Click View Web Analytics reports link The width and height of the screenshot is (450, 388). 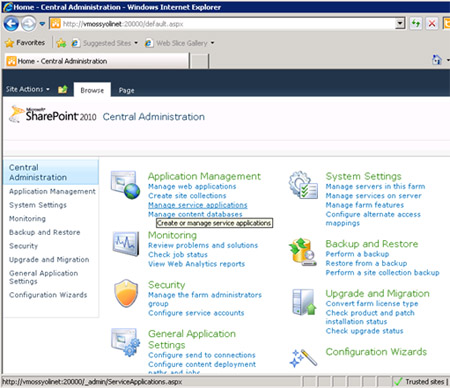tap(196, 264)
